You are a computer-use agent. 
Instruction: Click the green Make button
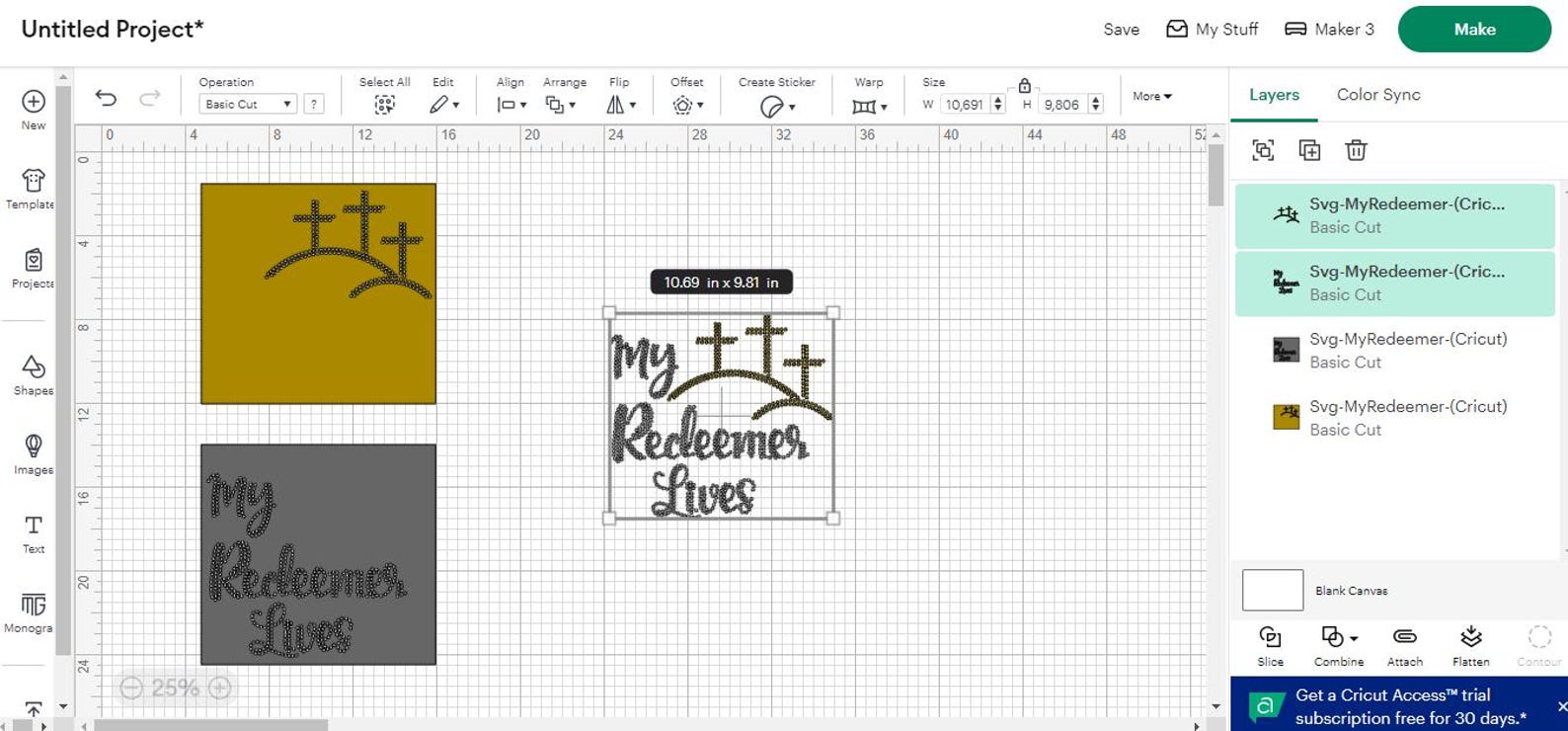tap(1474, 30)
